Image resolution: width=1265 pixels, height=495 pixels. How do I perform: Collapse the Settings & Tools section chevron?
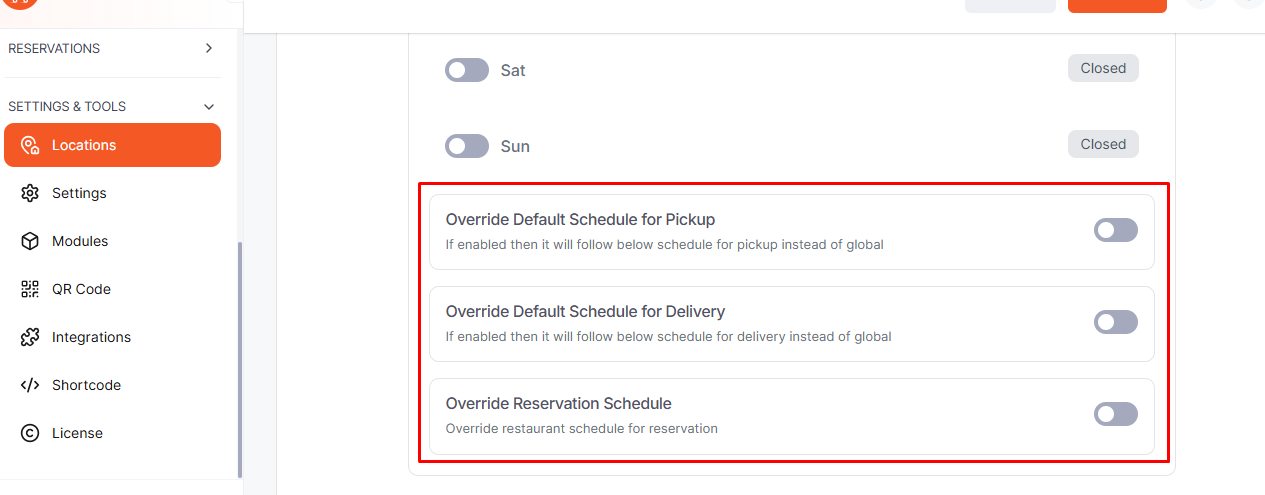click(208, 106)
